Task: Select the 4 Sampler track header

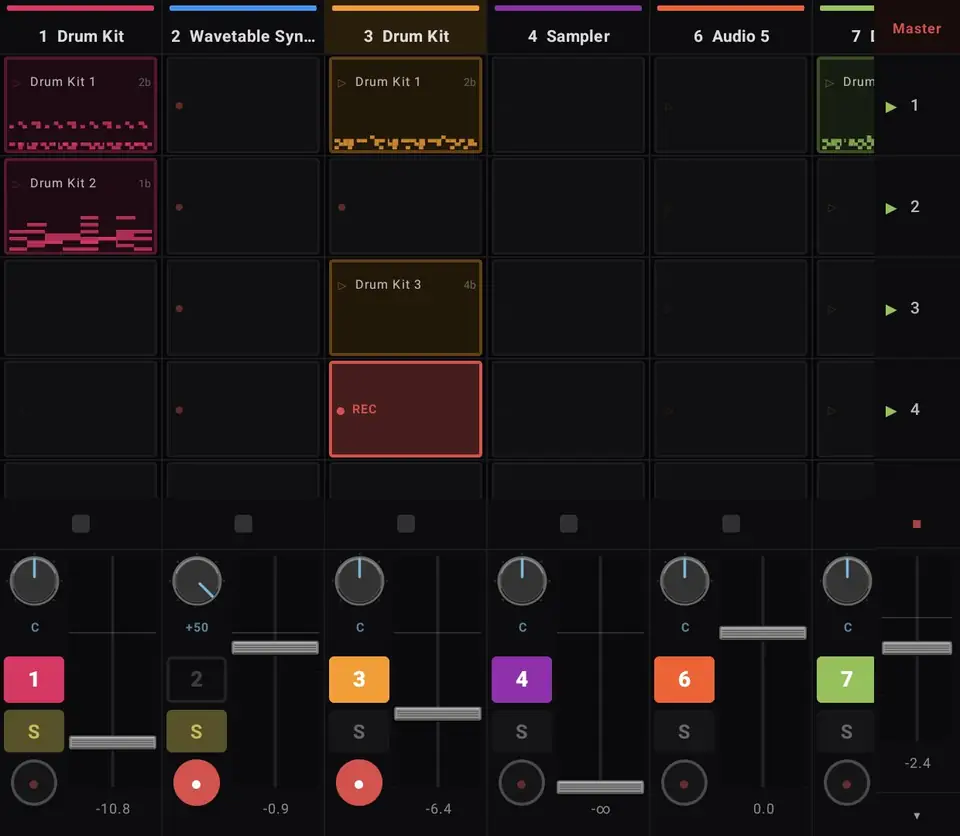Action: 568,36
